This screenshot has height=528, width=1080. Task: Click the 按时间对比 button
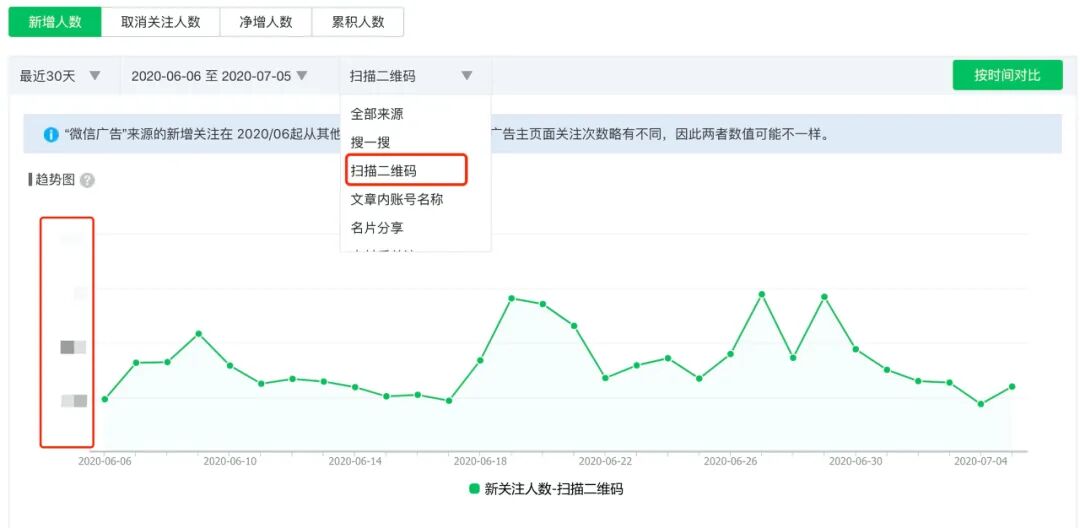point(1007,75)
